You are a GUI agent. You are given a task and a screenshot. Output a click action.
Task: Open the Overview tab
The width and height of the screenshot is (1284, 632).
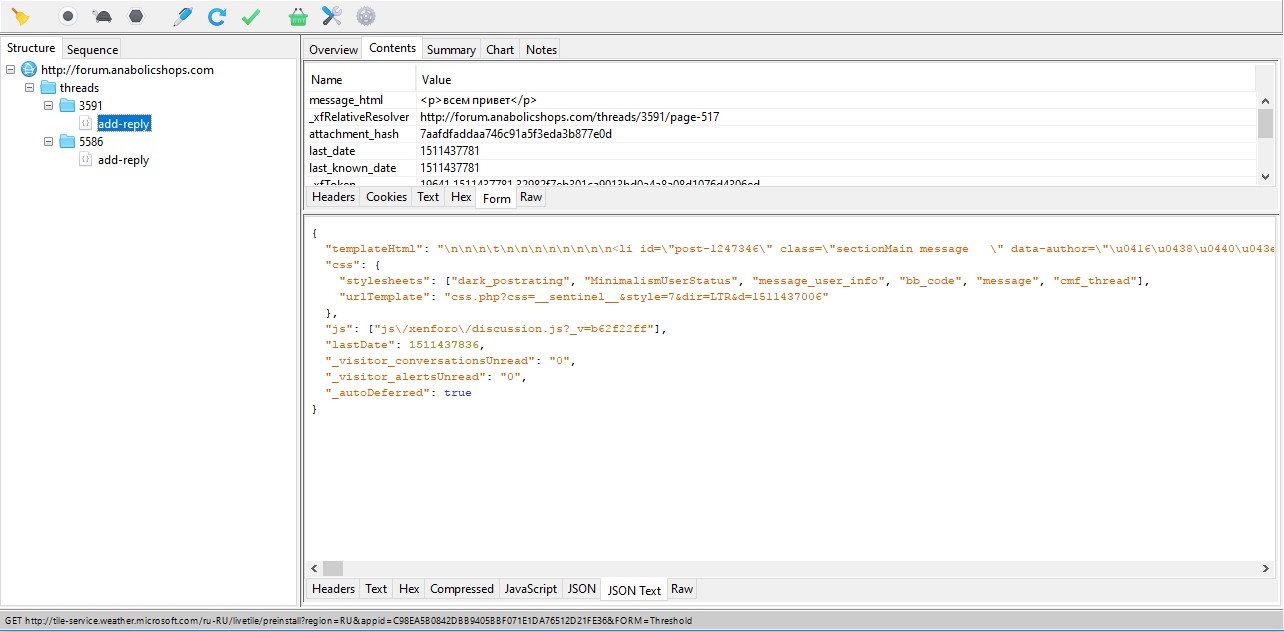click(333, 50)
